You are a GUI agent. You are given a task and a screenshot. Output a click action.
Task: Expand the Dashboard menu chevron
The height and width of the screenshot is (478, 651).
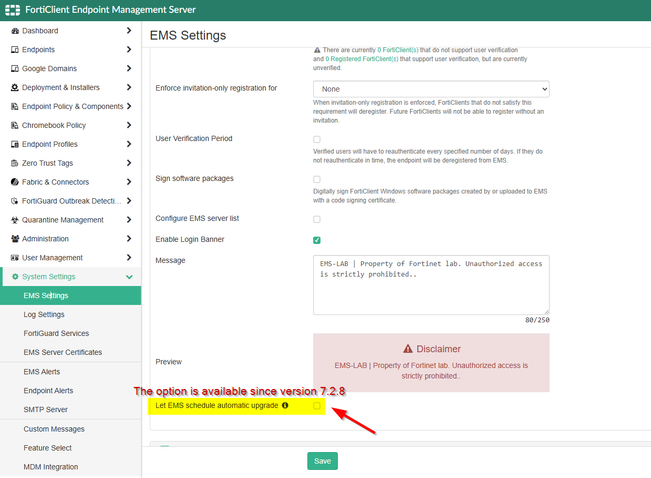point(129,30)
